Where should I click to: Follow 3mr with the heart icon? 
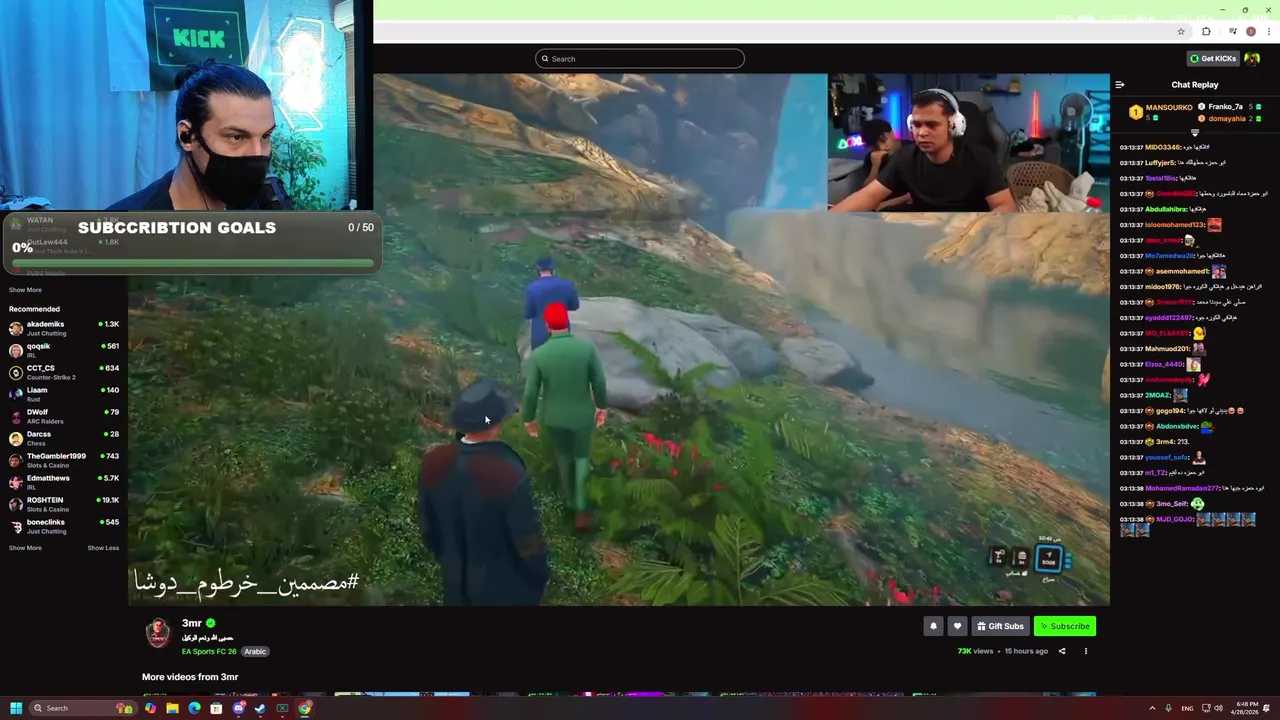click(957, 626)
